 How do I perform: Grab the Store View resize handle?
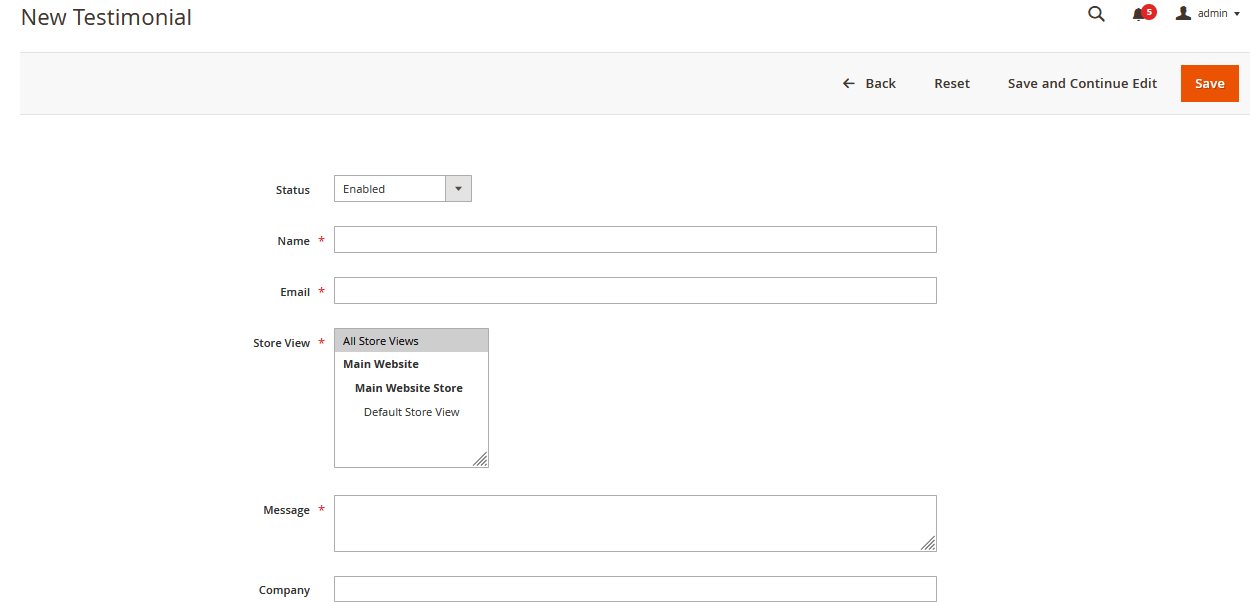click(x=480, y=459)
